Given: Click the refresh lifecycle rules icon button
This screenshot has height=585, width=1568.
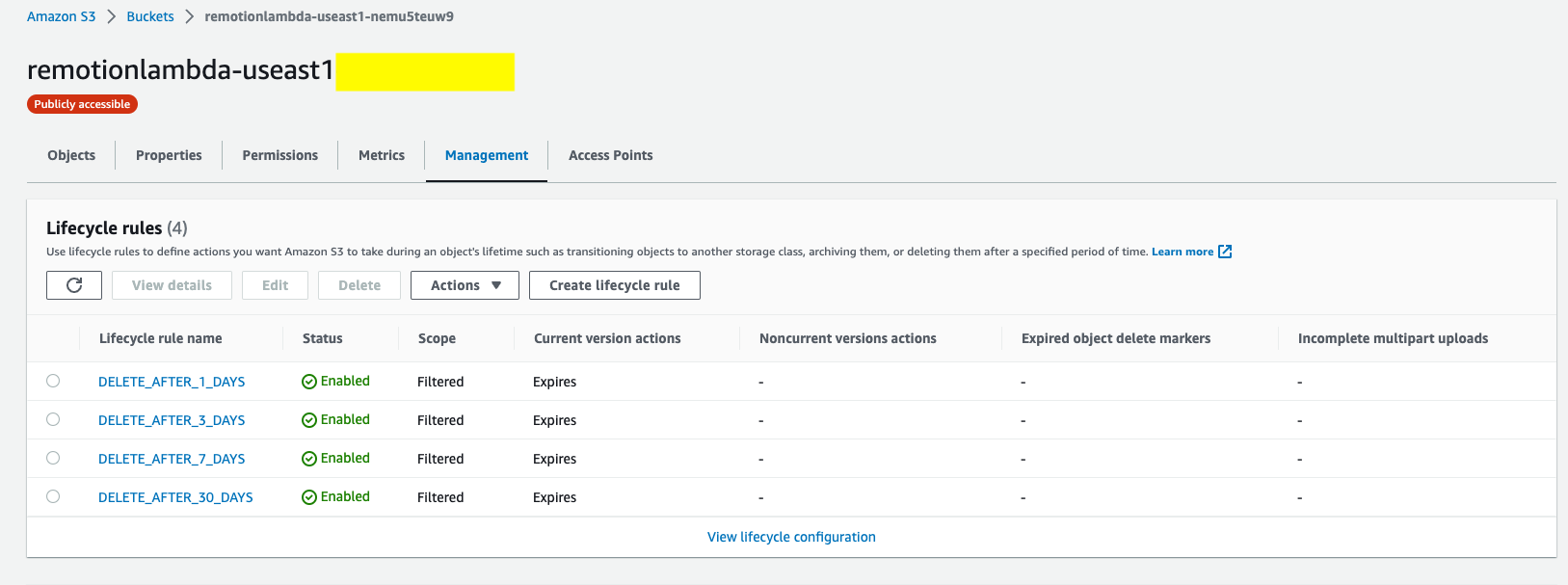Looking at the screenshot, I should pos(74,285).
